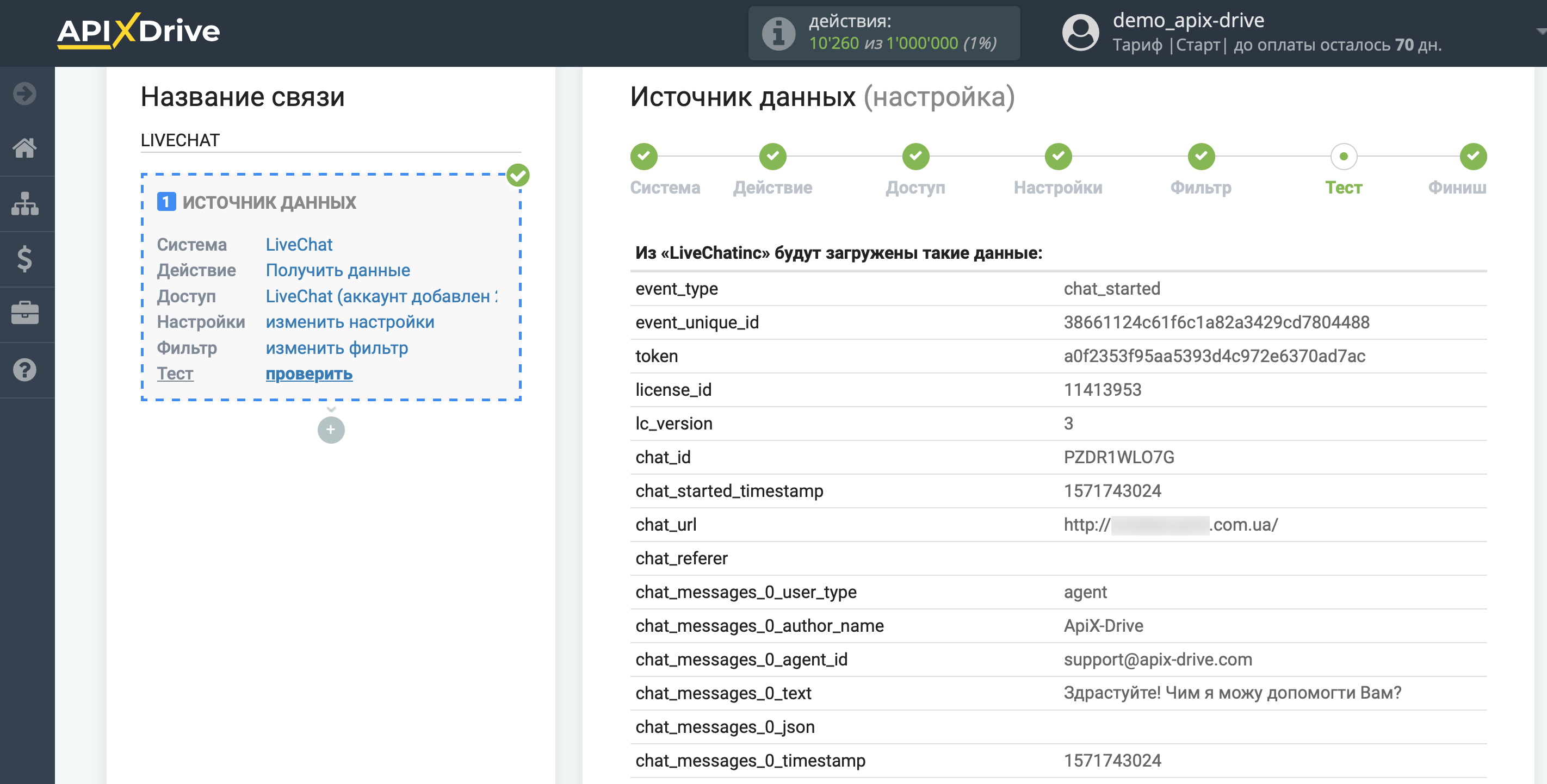This screenshot has width=1547, height=784.
Task: Select the Здрастуйте! message text value
Action: (x=1232, y=693)
